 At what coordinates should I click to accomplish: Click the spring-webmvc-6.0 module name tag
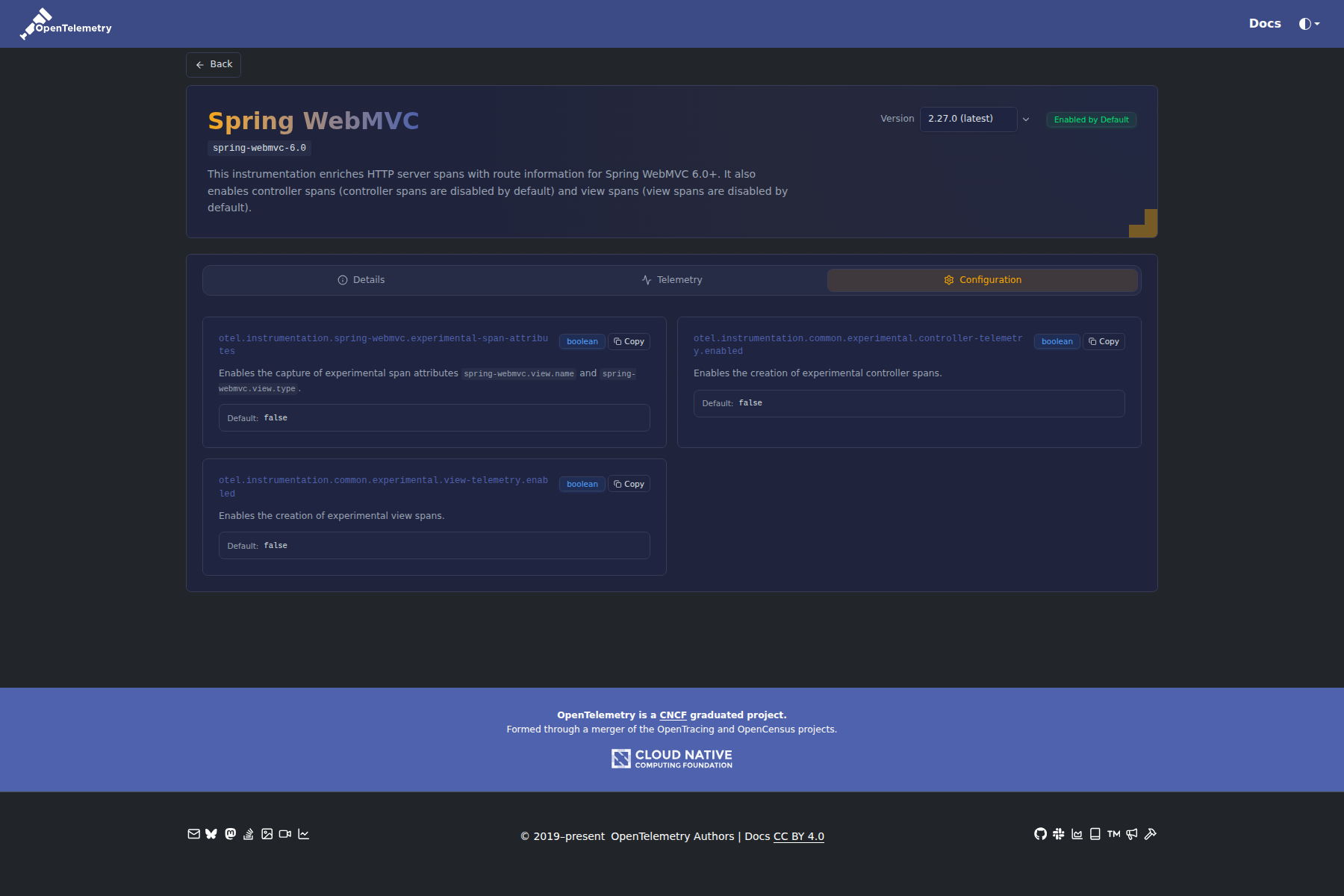pyautogui.click(x=259, y=148)
